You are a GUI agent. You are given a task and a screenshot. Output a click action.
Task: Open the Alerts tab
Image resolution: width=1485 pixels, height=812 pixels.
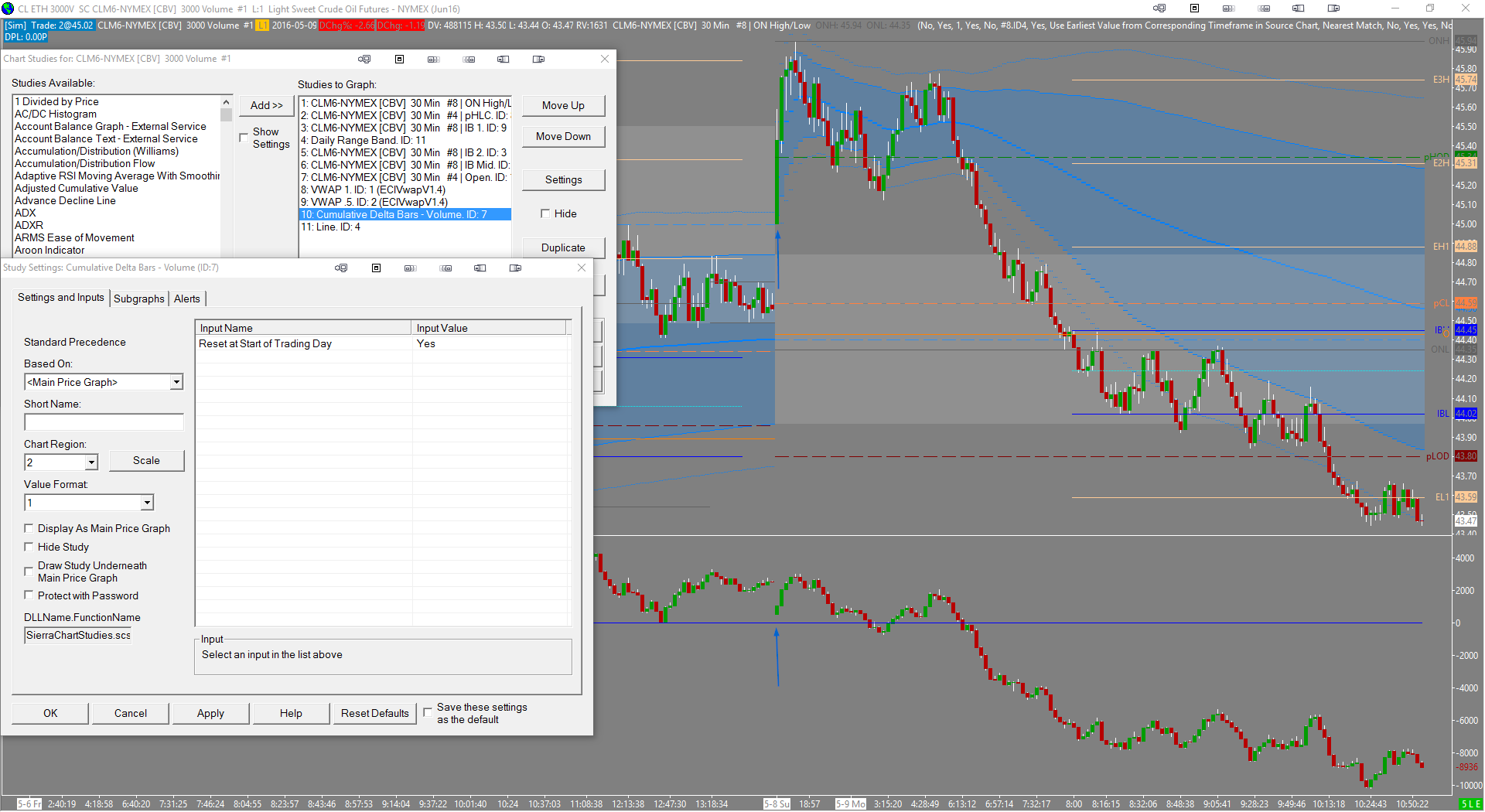[x=186, y=299]
